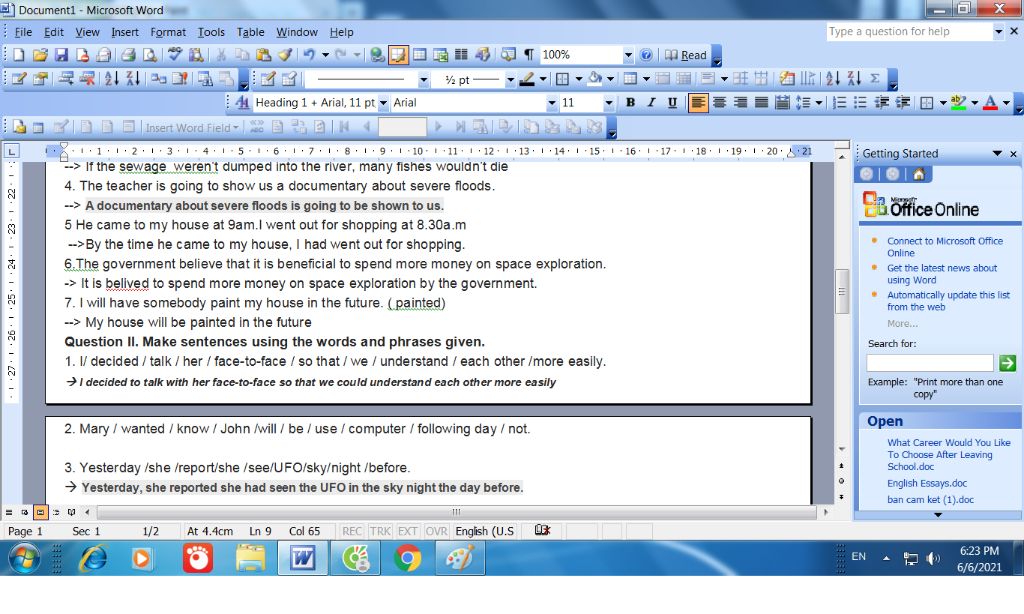The height and width of the screenshot is (614, 1024).
Task: Open a file with the folder icon
Action: click(40, 56)
